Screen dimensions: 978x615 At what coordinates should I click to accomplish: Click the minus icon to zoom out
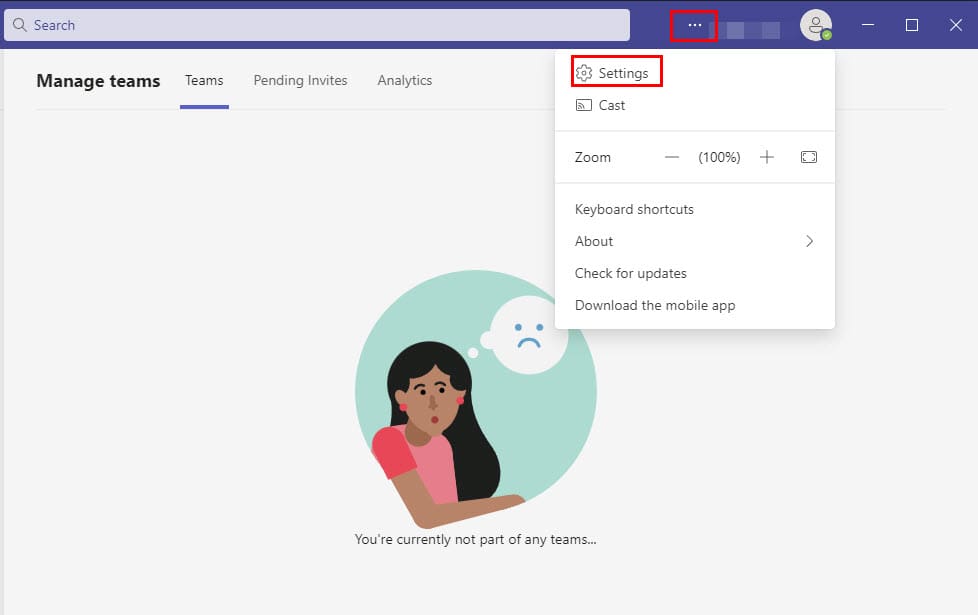[672, 157]
